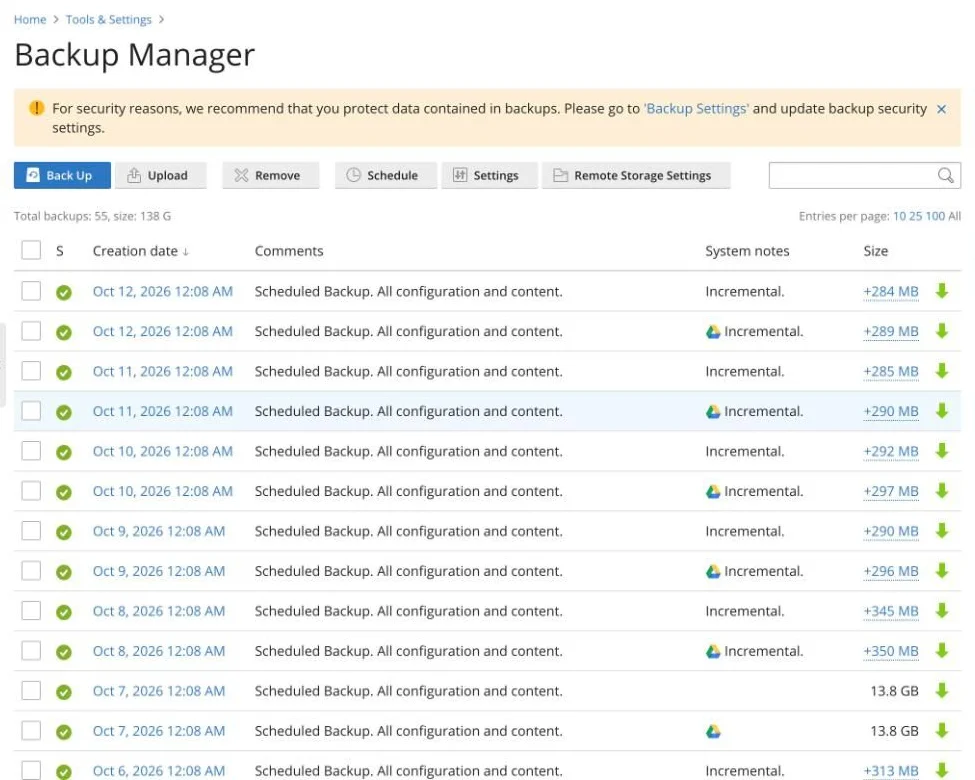
Task: Select checkbox for +292 MB backup
Action: 31,450
